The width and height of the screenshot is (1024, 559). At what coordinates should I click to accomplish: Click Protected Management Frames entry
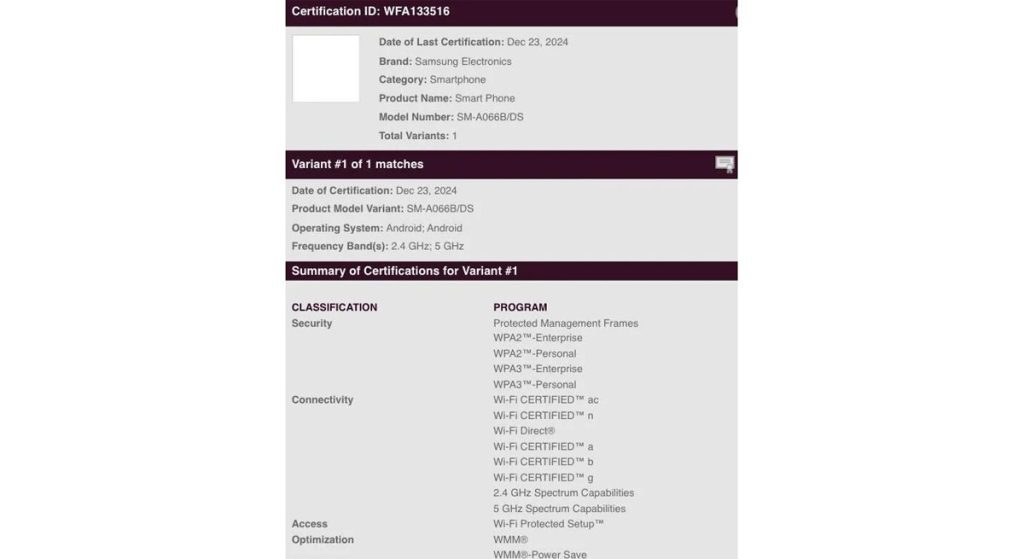click(x=565, y=323)
